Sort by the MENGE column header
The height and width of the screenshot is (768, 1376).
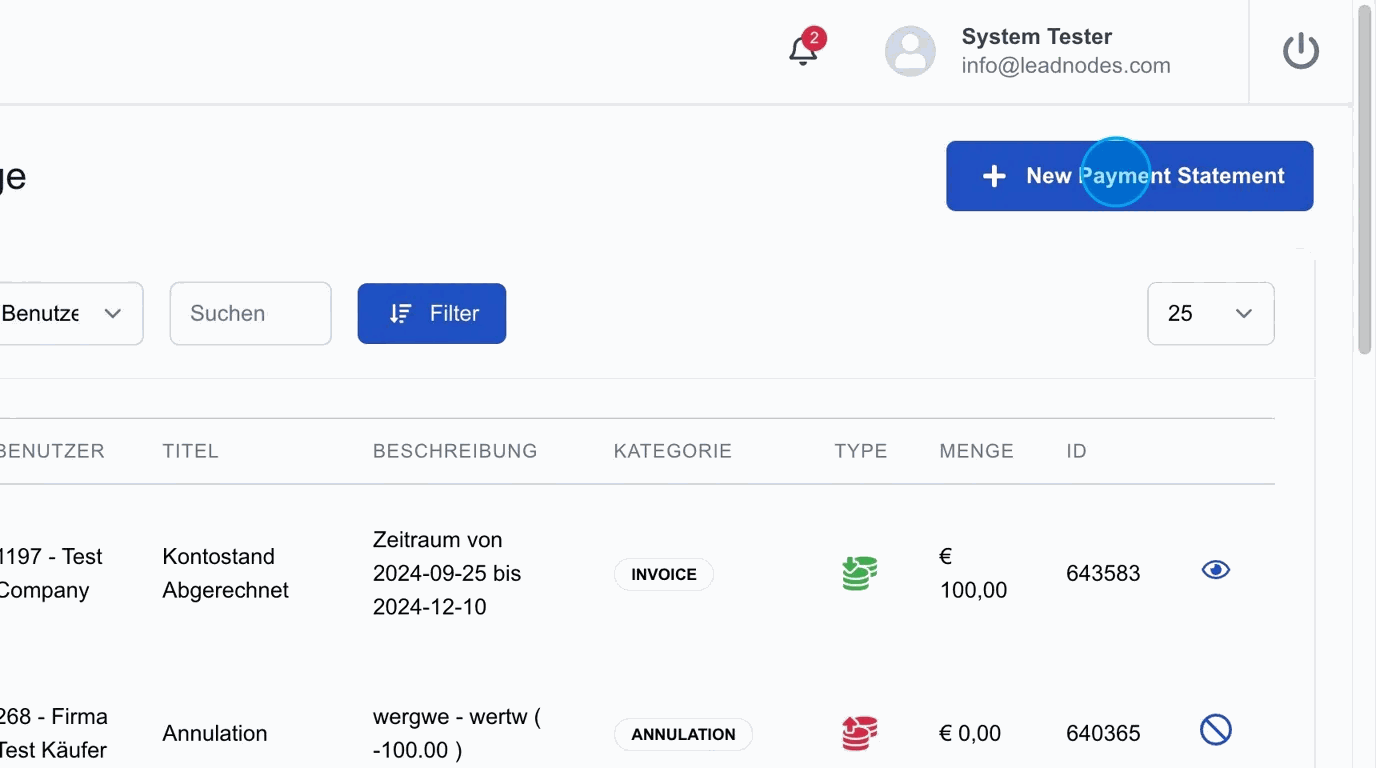[977, 451]
